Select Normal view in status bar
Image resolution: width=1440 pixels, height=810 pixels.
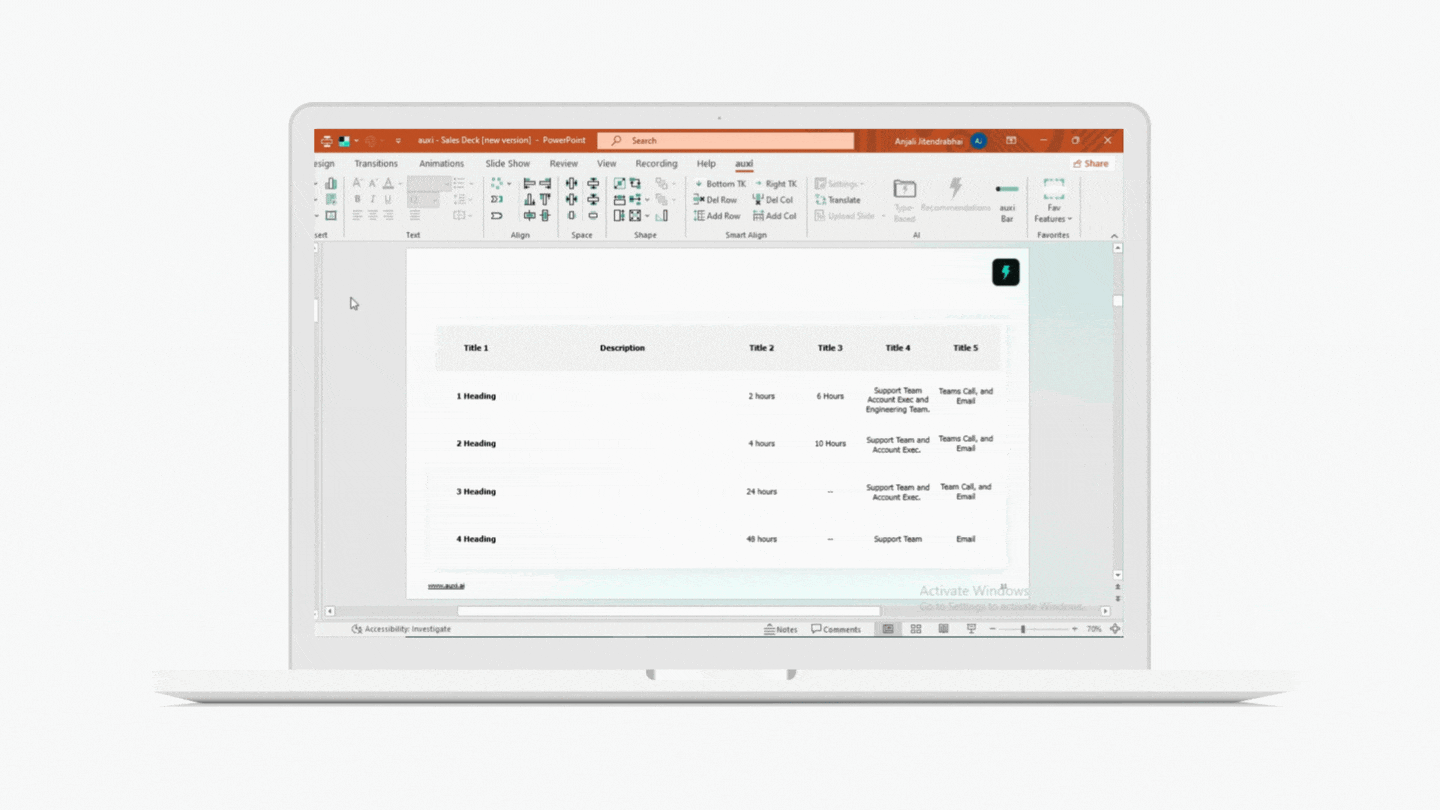(887, 629)
